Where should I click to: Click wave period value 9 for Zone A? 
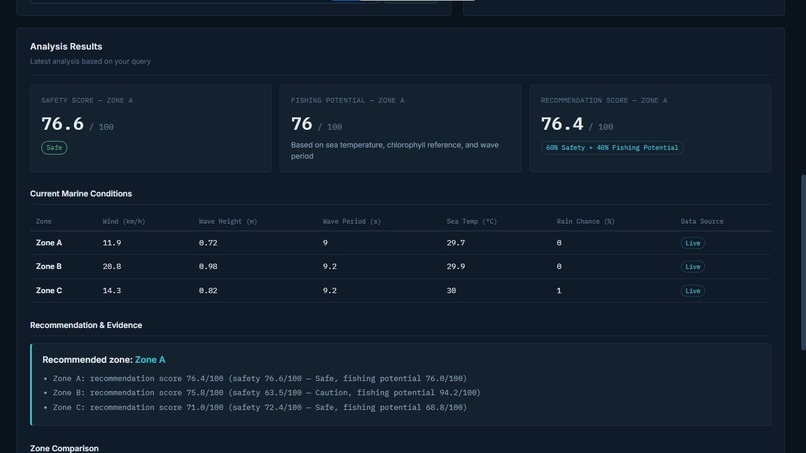point(325,243)
